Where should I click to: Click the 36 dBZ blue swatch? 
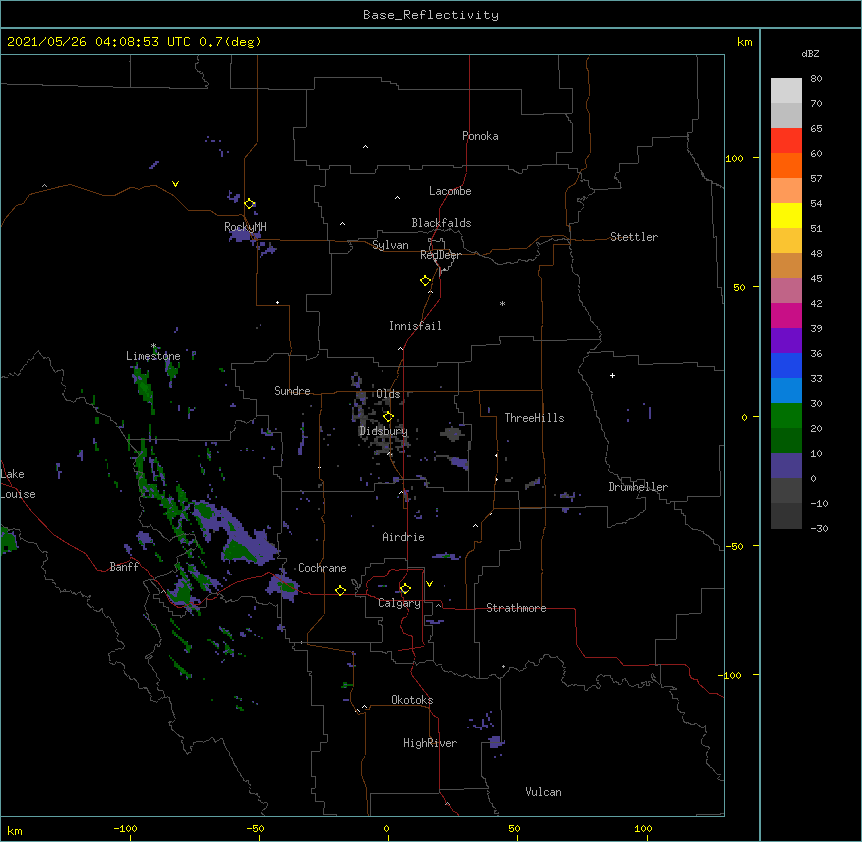pos(786,365)
